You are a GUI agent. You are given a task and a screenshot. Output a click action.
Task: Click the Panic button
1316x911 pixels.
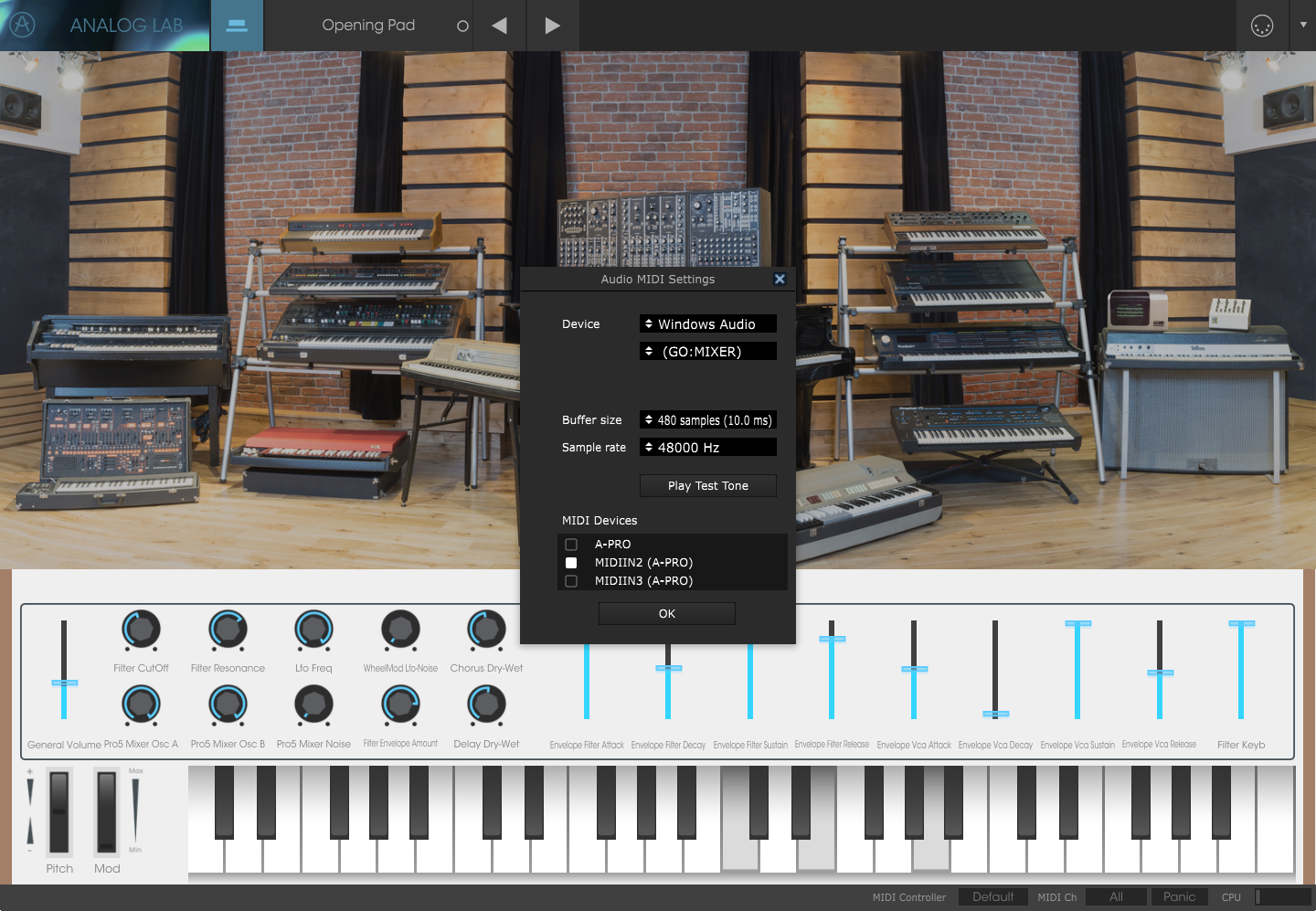click(x=1180, y=897)
